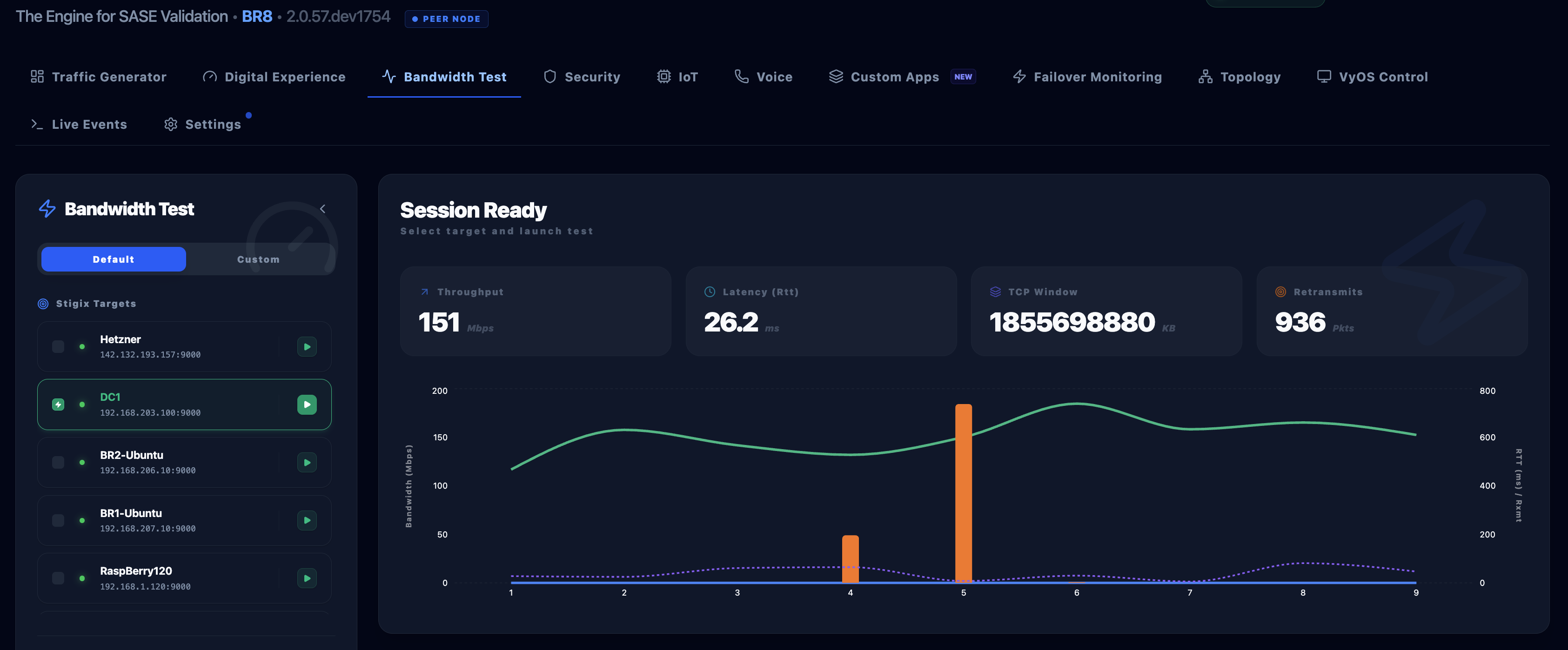This screenshot has height=650, width=1568.
Task: Check the Hetzner target checkbox
Action: [x=58, y=346]
